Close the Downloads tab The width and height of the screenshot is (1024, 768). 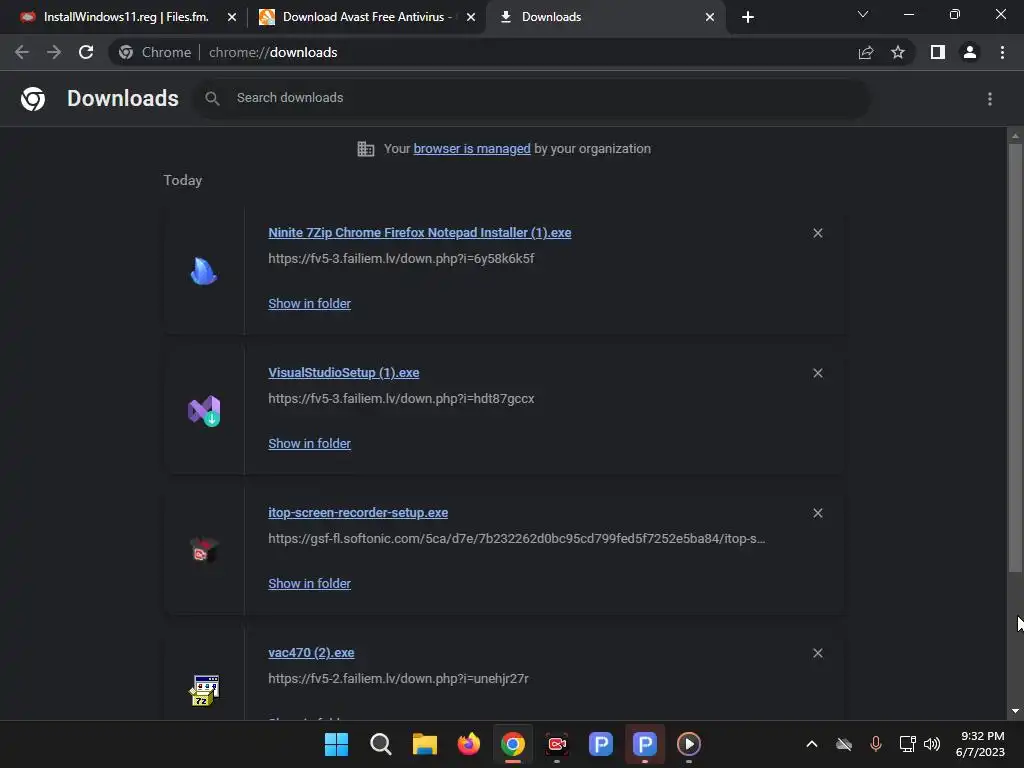(x=710, y=17)
